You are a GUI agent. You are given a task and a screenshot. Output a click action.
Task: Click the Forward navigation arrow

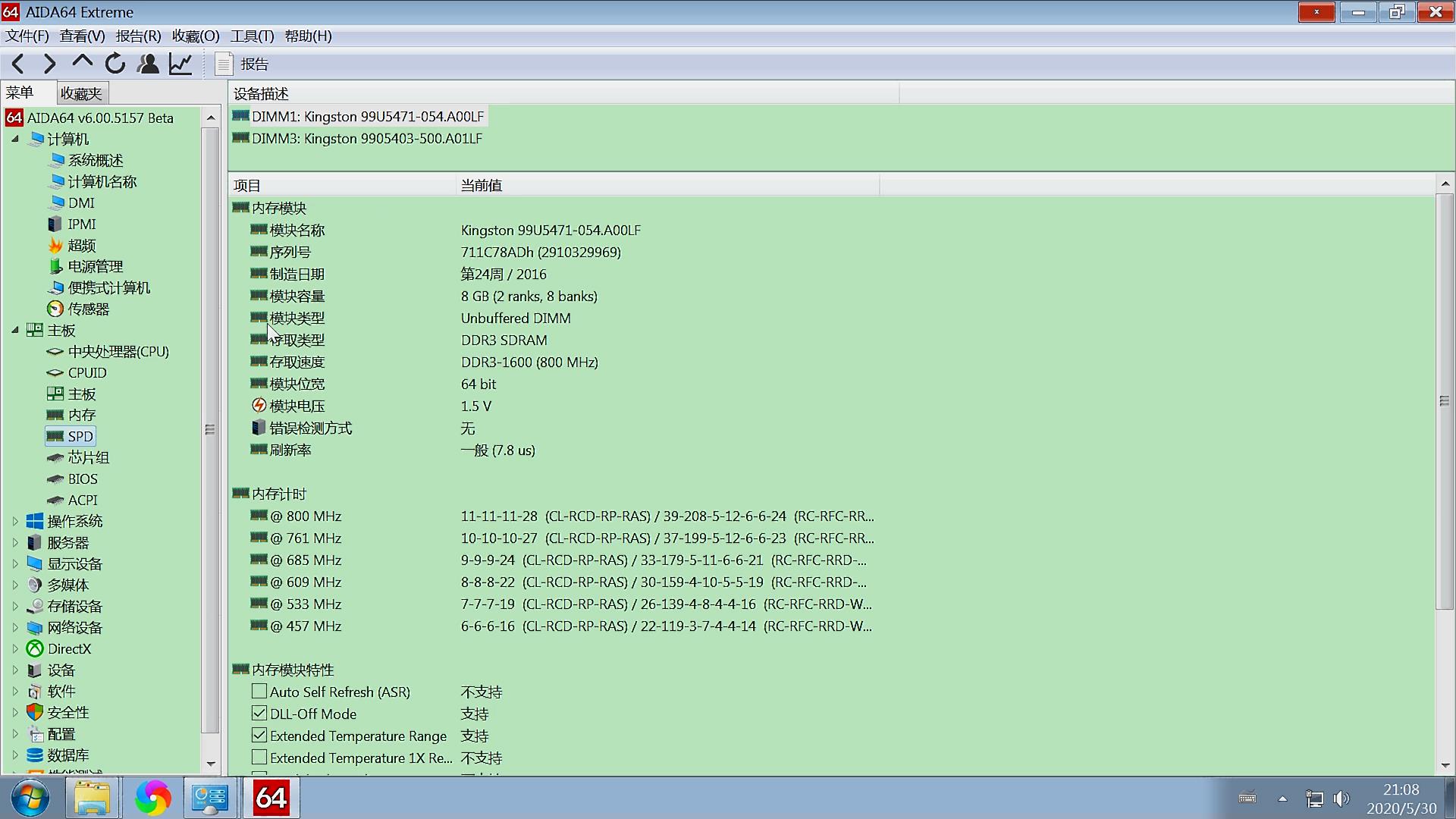pyautogui.click(x=49, y=64)
